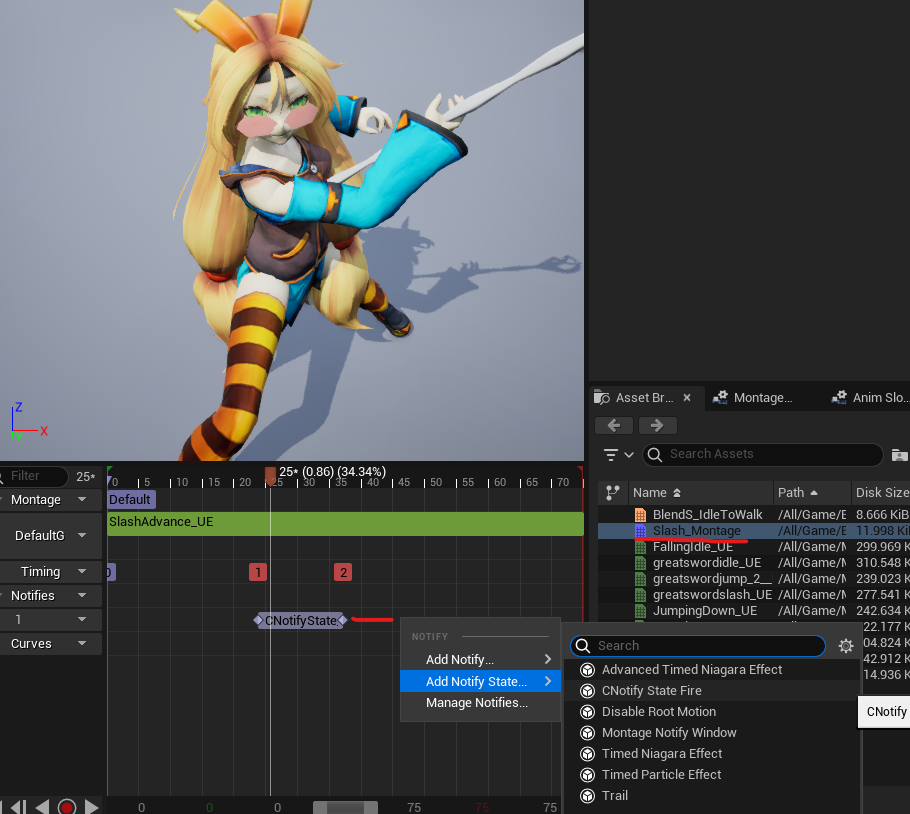The height and width of the screenshot is (814, 910).
Task: Switch to the Asset Browser tab
Action: tap(644, 397)
